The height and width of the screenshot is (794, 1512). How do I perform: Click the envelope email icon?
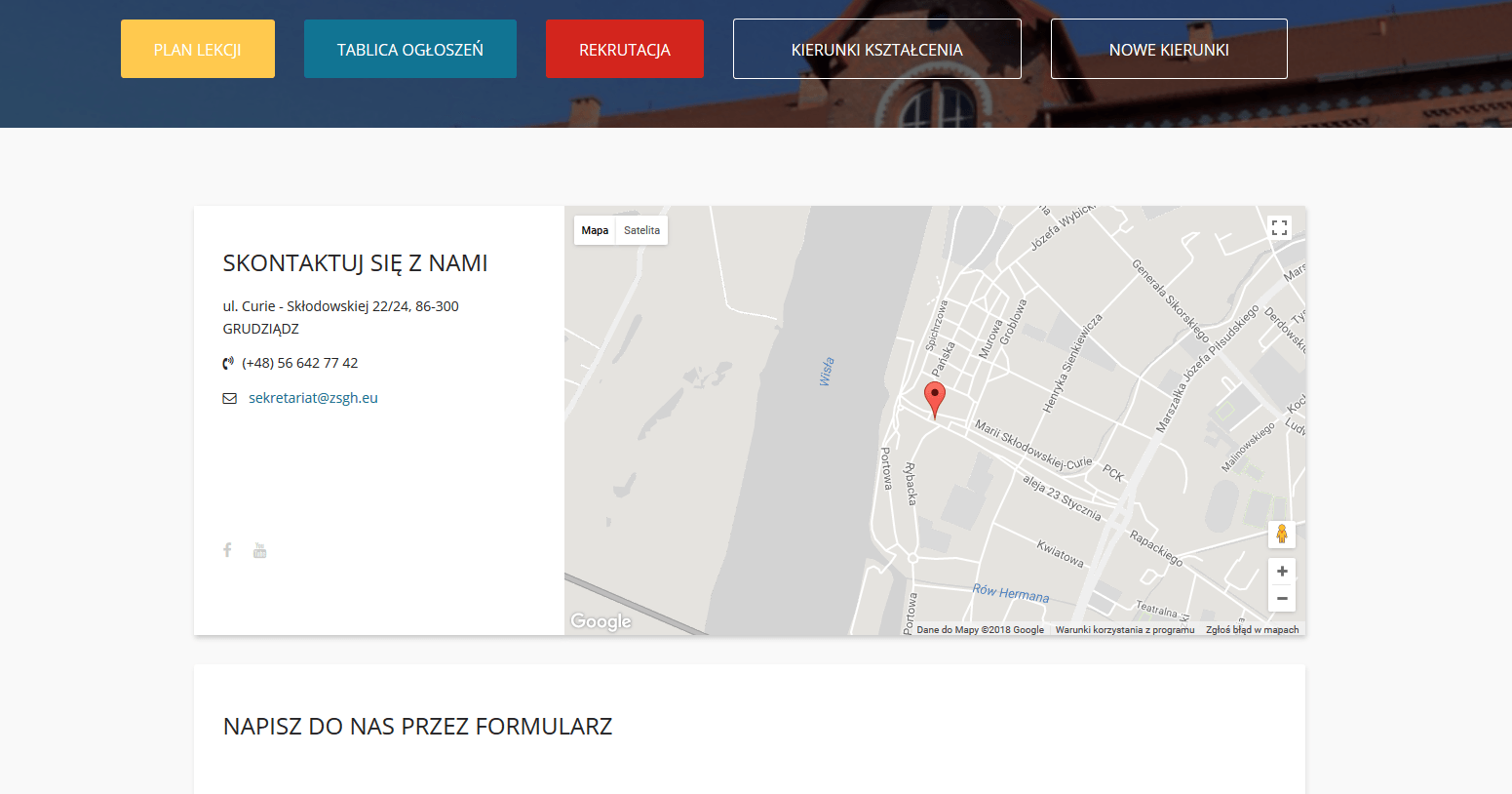click(x=230, y=398)
